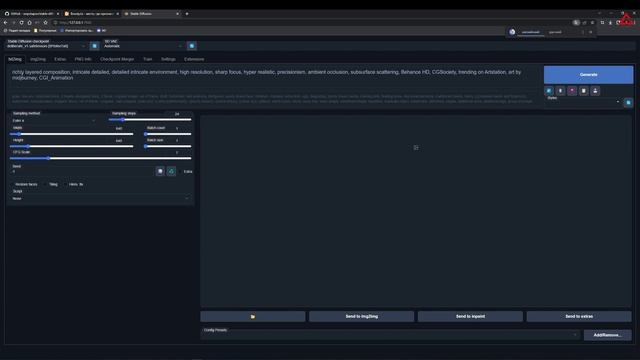640x360 pixels.
Task: Click Send to extras
Action: (x=579, y=316)
